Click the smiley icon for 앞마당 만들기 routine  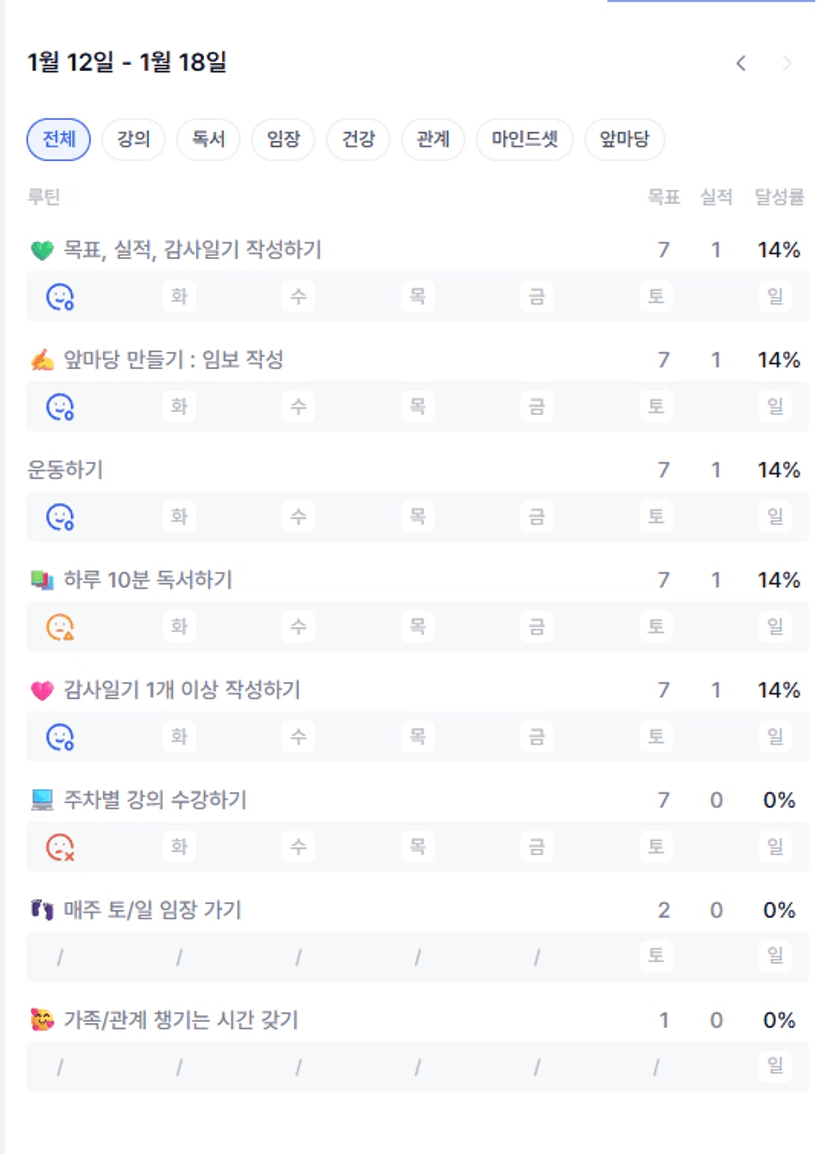[60, 406]
